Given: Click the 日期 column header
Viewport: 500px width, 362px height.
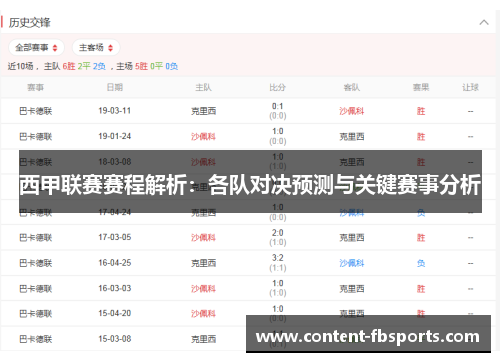Looking at the screenshot, I should (x=115, y=87).
